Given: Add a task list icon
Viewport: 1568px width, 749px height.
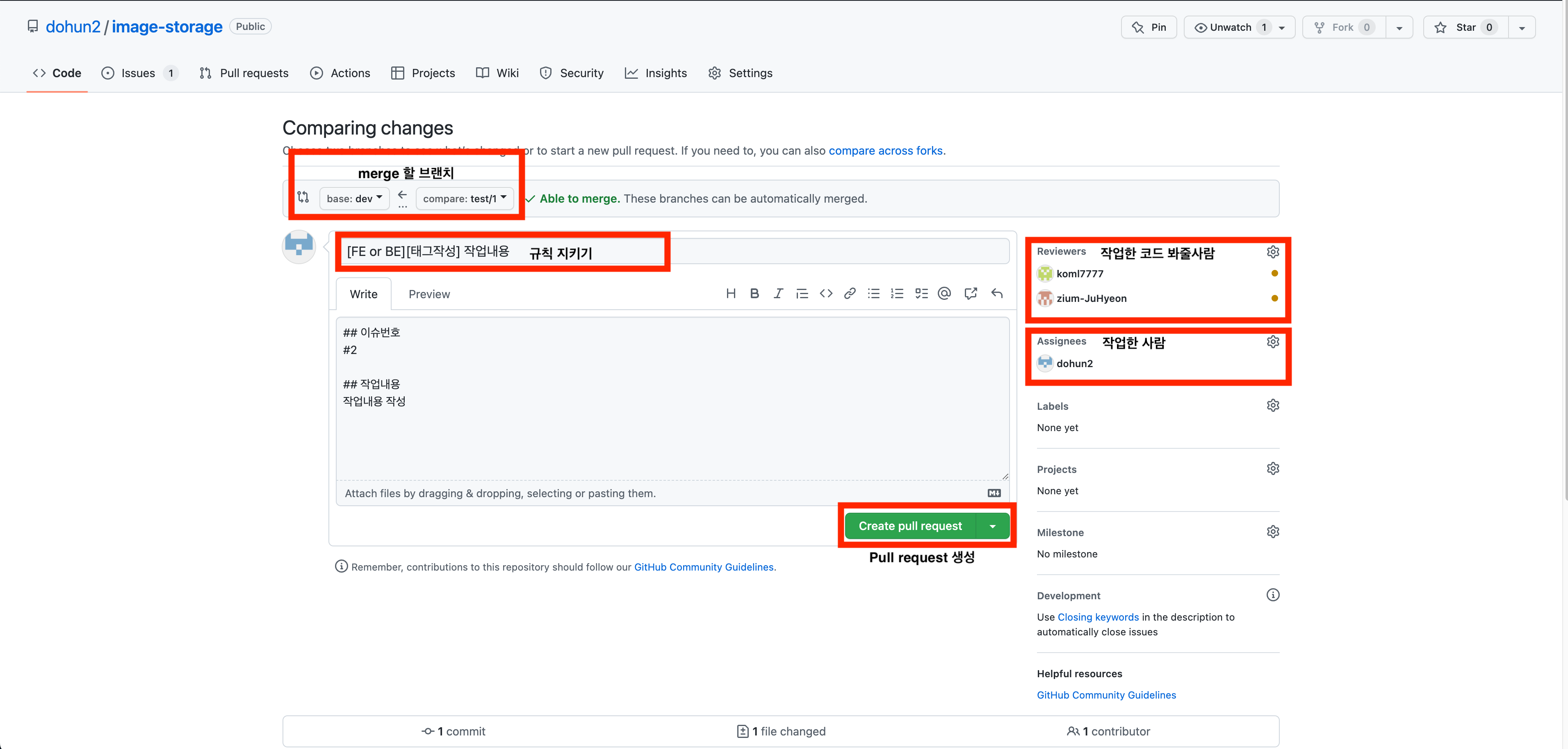Looking at the screenshot, I should (921, 294).
